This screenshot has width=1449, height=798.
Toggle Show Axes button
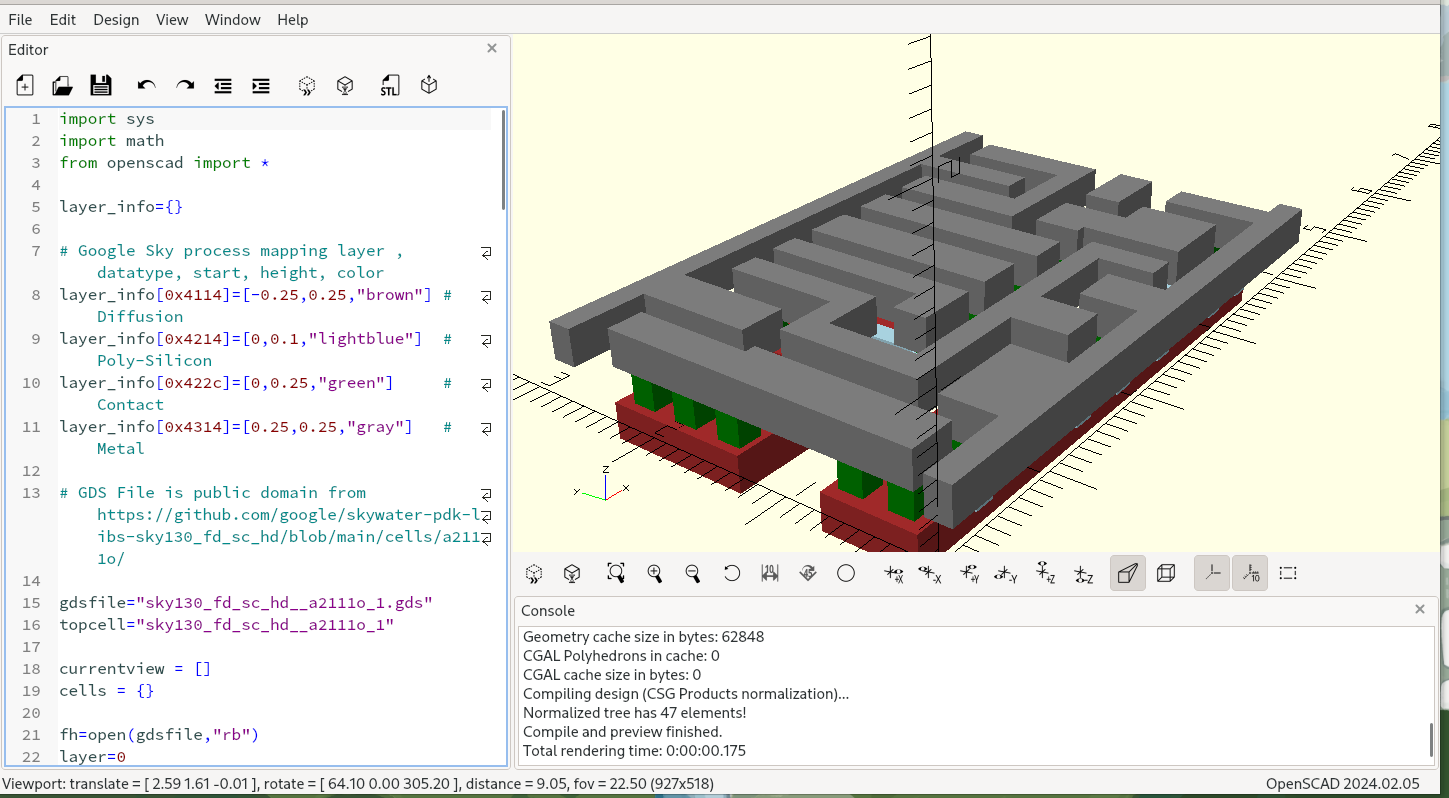click(x=1211, y=573)
